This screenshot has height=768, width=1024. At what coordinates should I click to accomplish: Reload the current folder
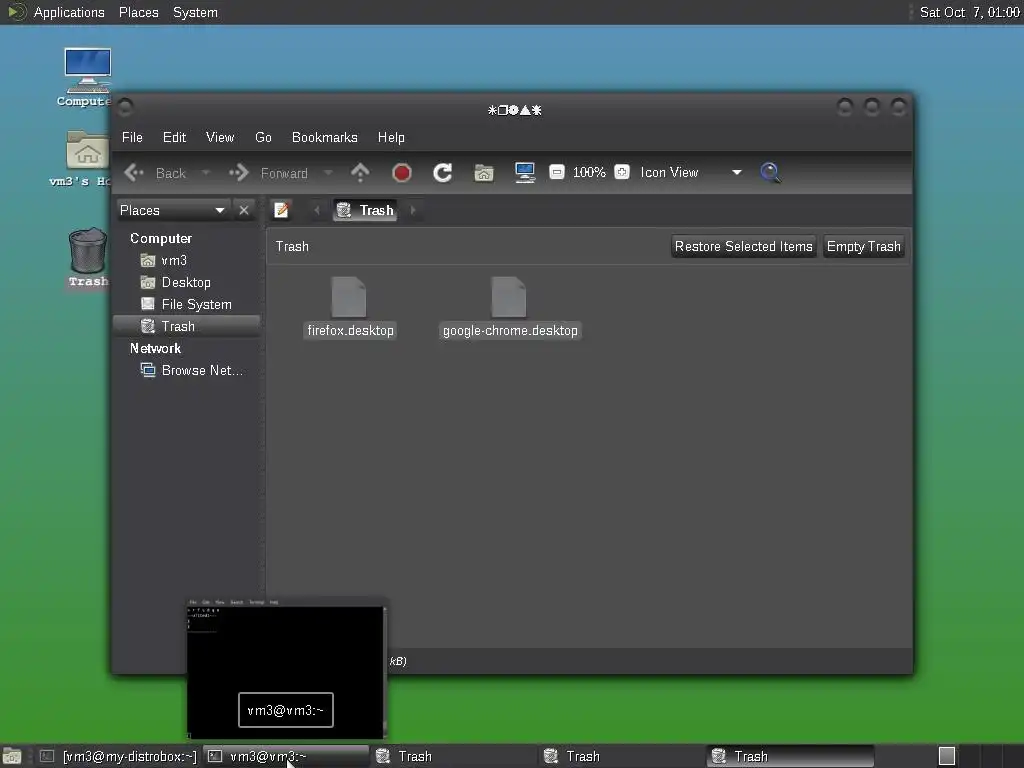(443, 172)
